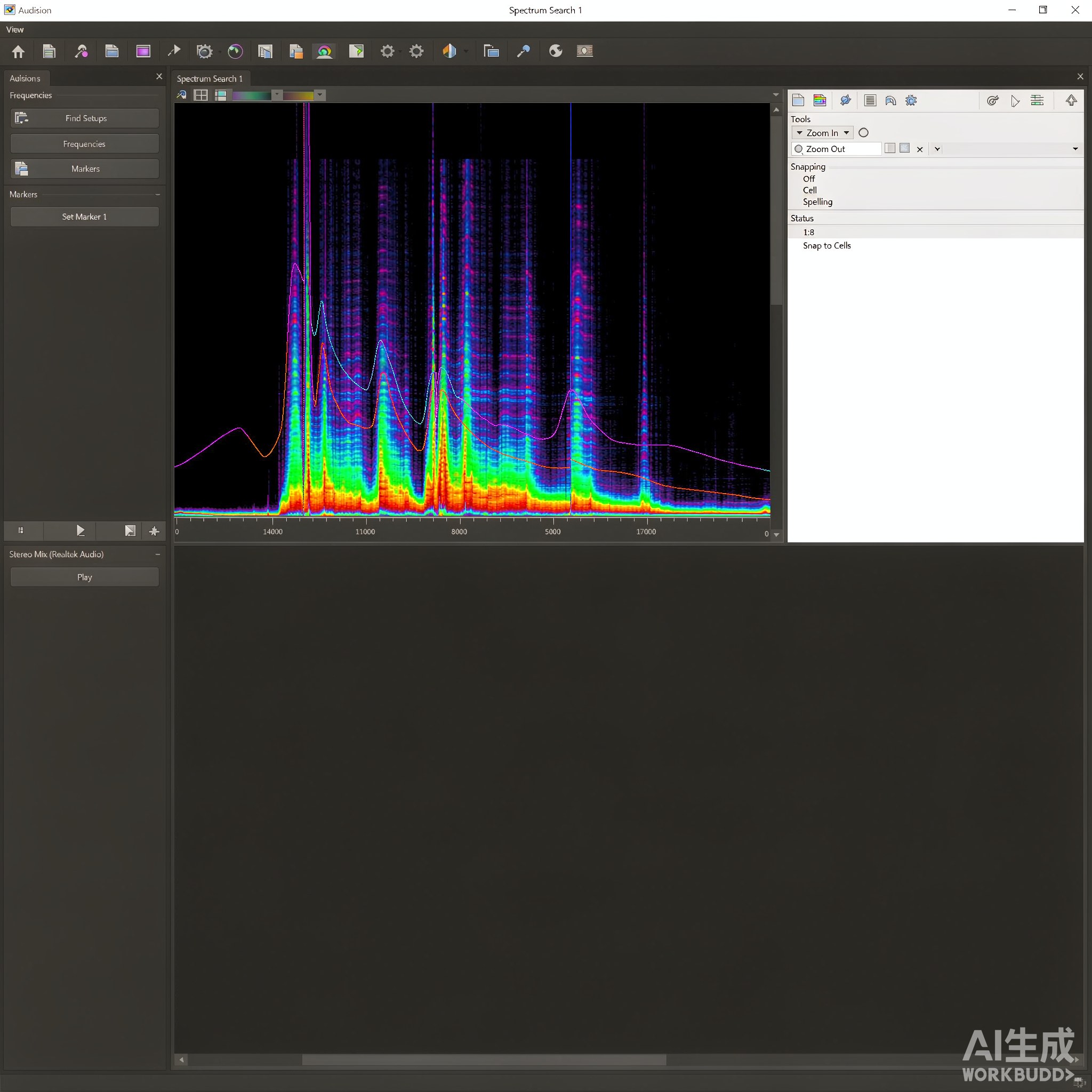
Task: Open the small chevron dropdown after the X
Action: (937, 149)
